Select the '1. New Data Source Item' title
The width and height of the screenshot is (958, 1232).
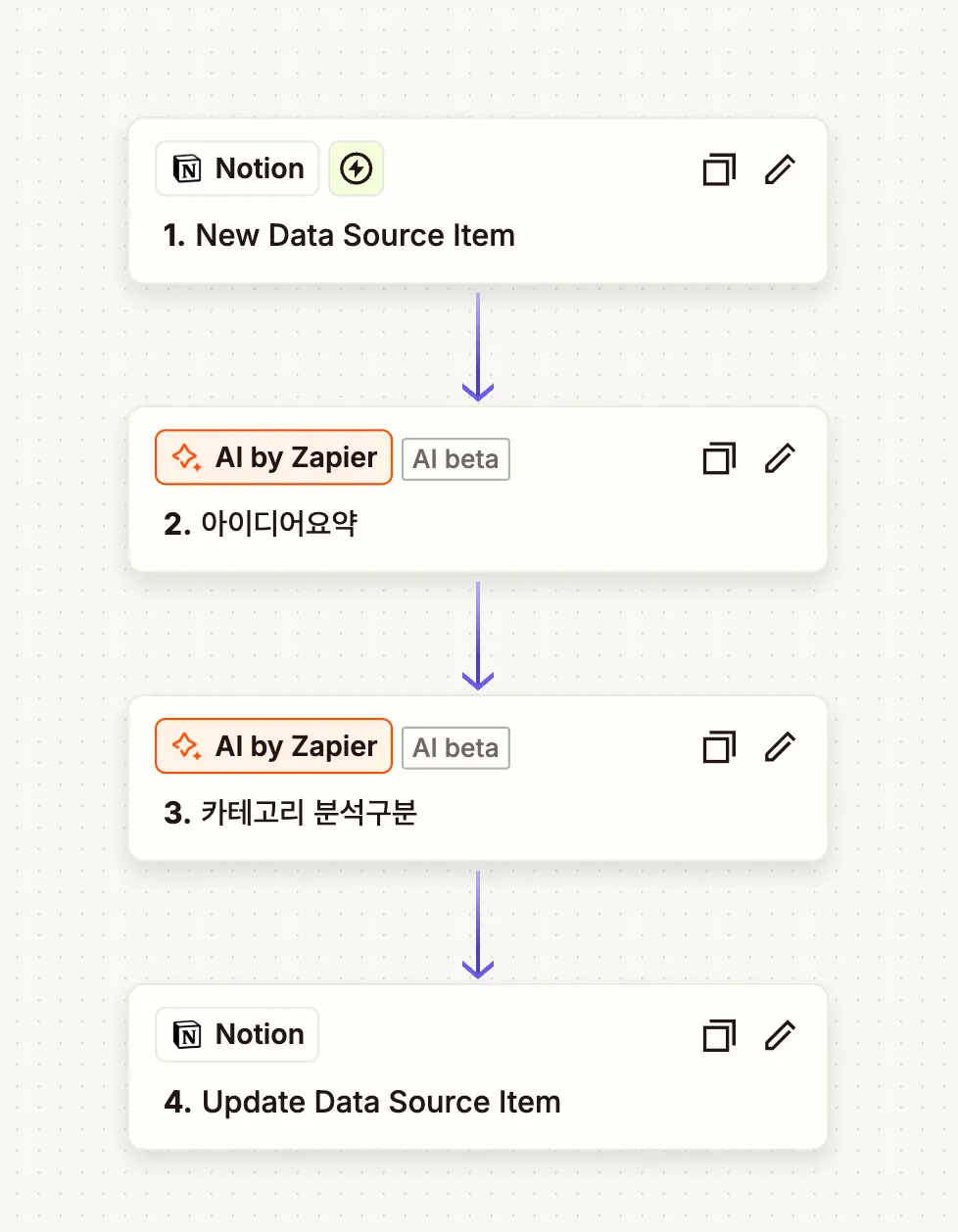(339, 235)
